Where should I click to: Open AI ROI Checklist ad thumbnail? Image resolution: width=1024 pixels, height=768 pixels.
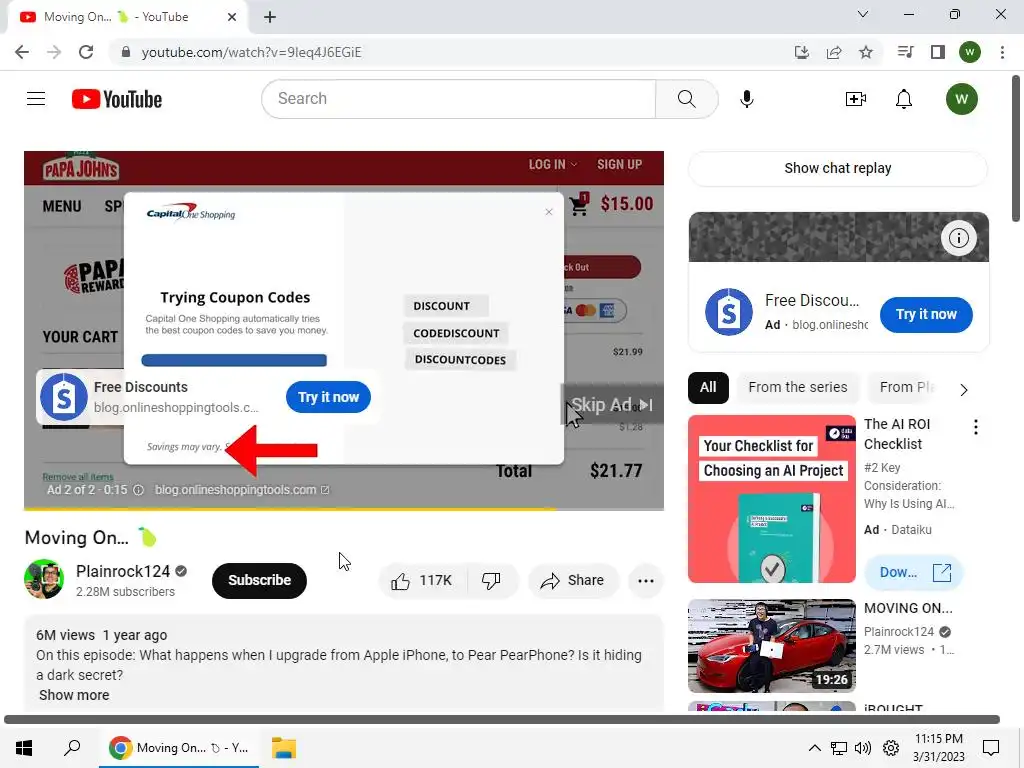click(772, 499)
